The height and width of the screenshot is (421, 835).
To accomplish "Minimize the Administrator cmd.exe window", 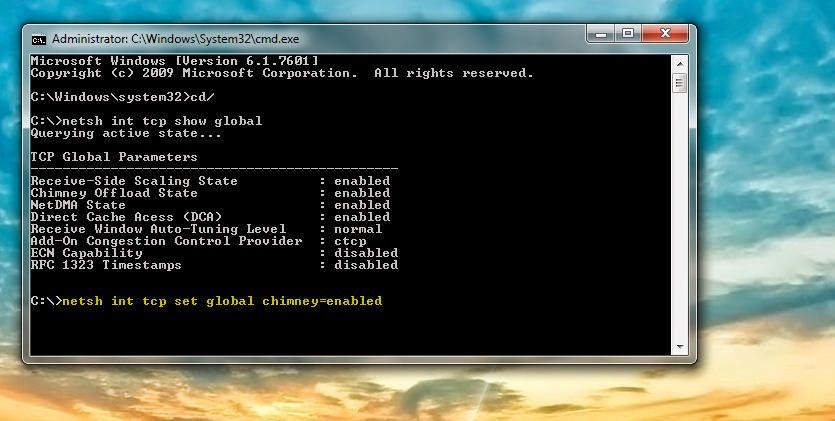I will click(601, 34).
